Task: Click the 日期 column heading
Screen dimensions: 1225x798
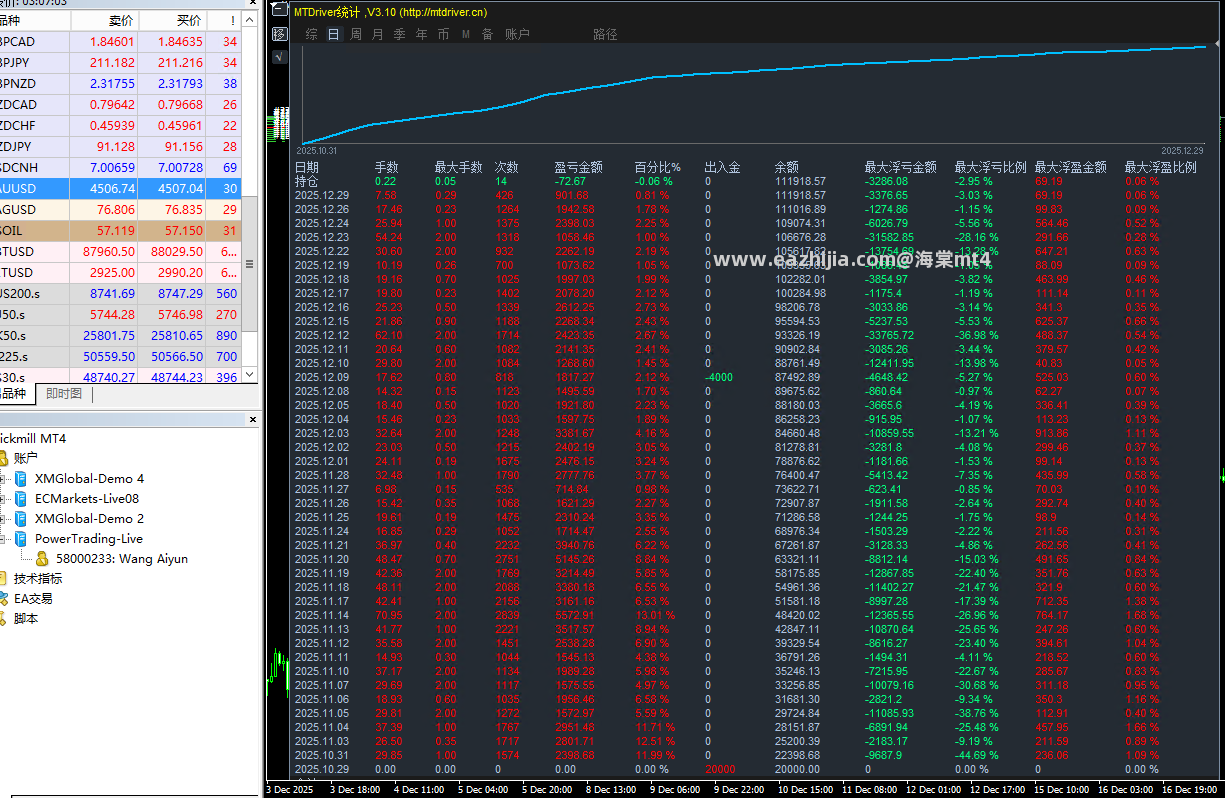Action: click(307, 167)
